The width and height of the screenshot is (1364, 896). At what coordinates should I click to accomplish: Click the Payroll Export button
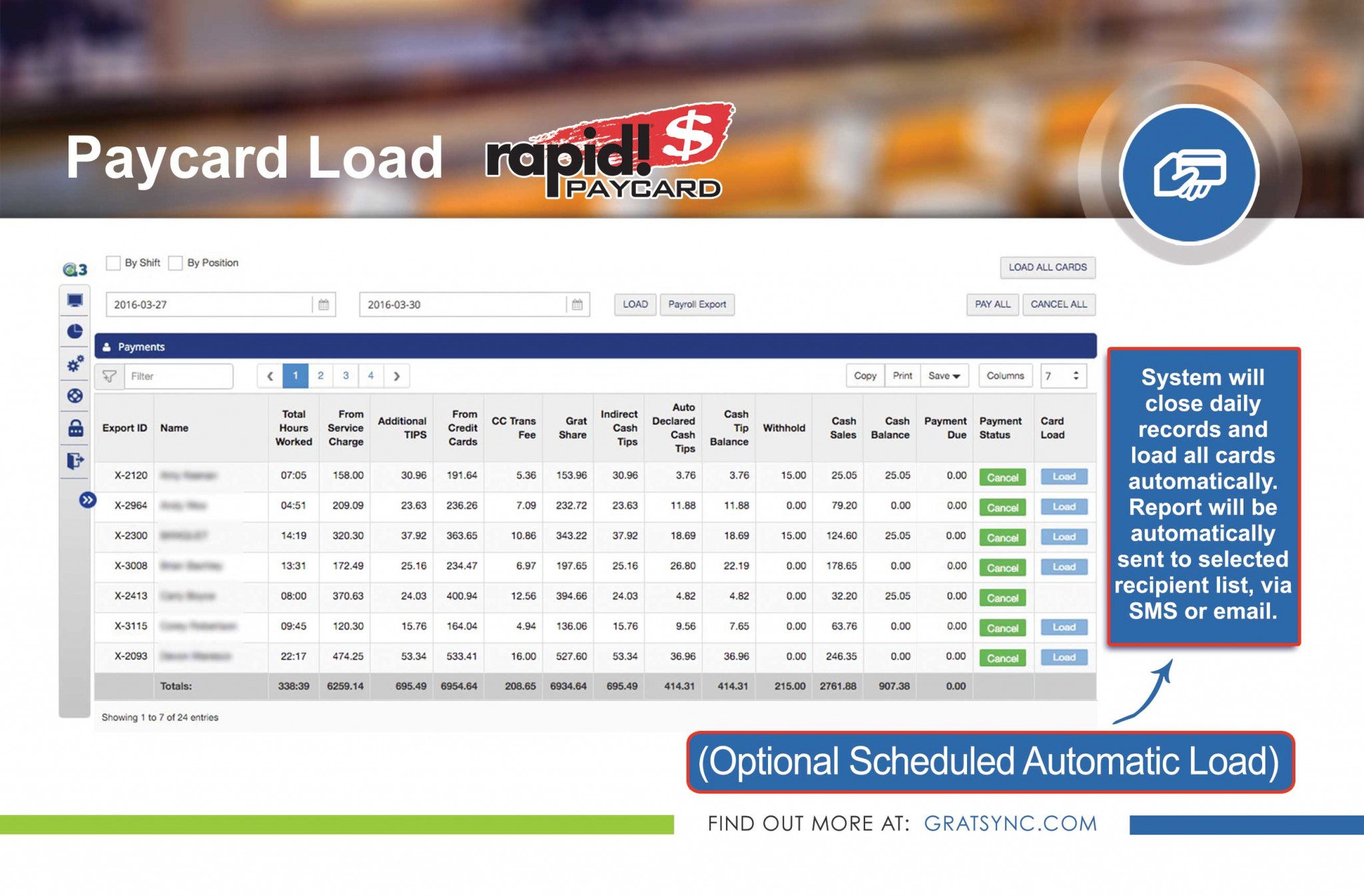697,305
